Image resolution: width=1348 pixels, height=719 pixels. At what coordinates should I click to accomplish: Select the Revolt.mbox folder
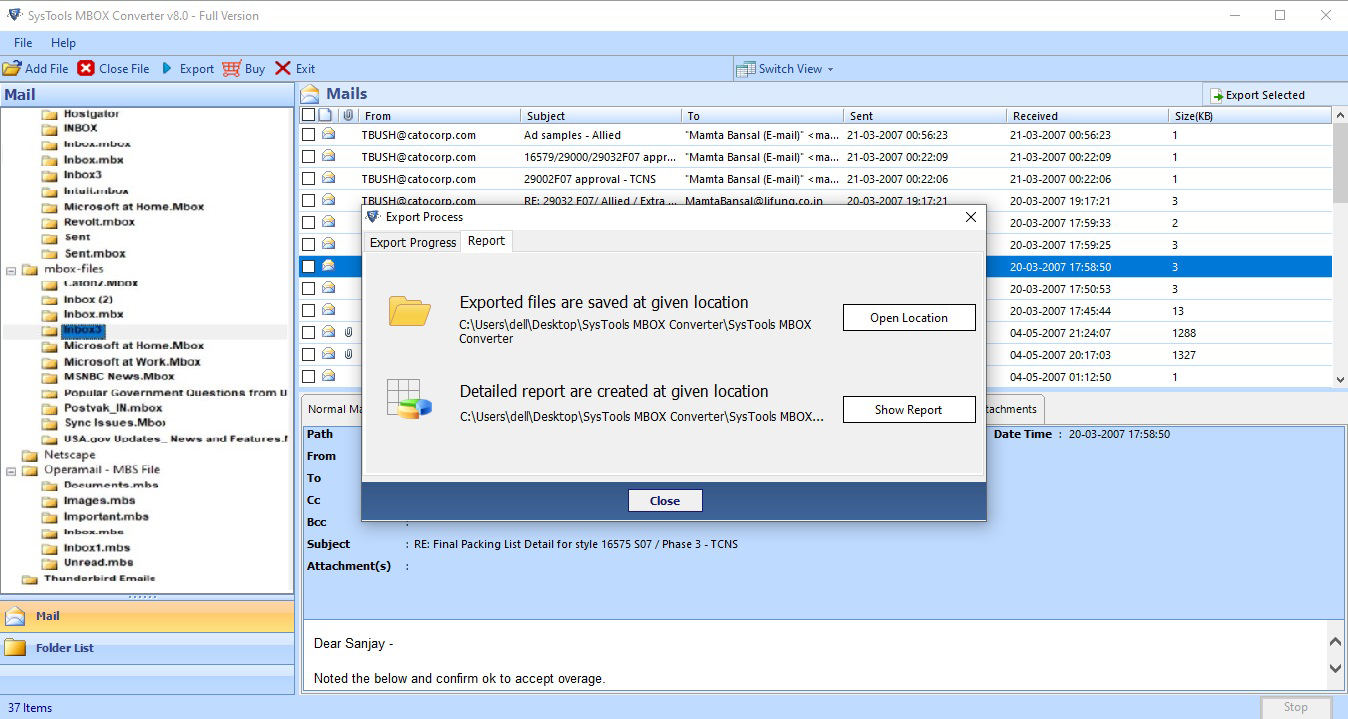[99, 222]
